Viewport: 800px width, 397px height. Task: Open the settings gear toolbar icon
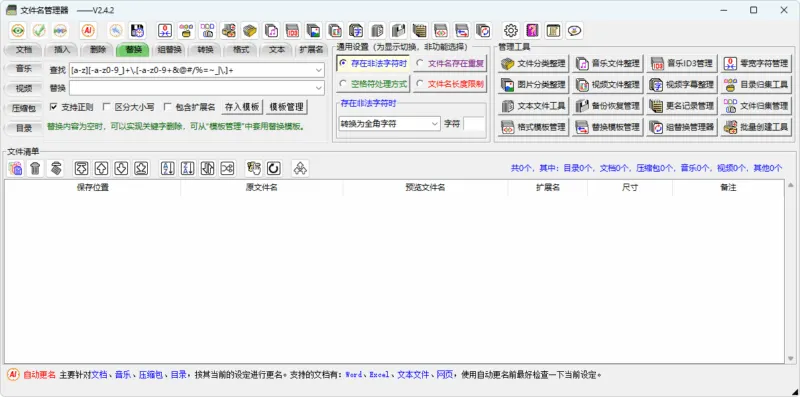(511, 31)
